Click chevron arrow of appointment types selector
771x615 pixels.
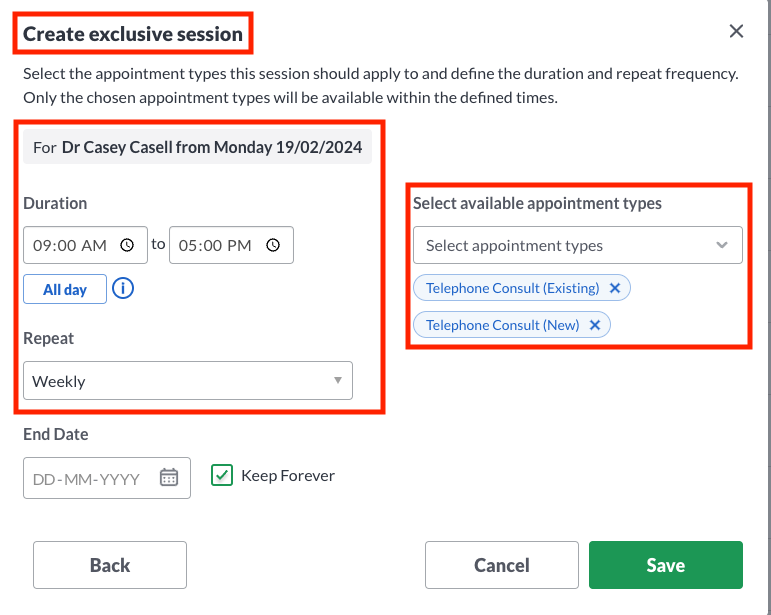click(721, 245)
